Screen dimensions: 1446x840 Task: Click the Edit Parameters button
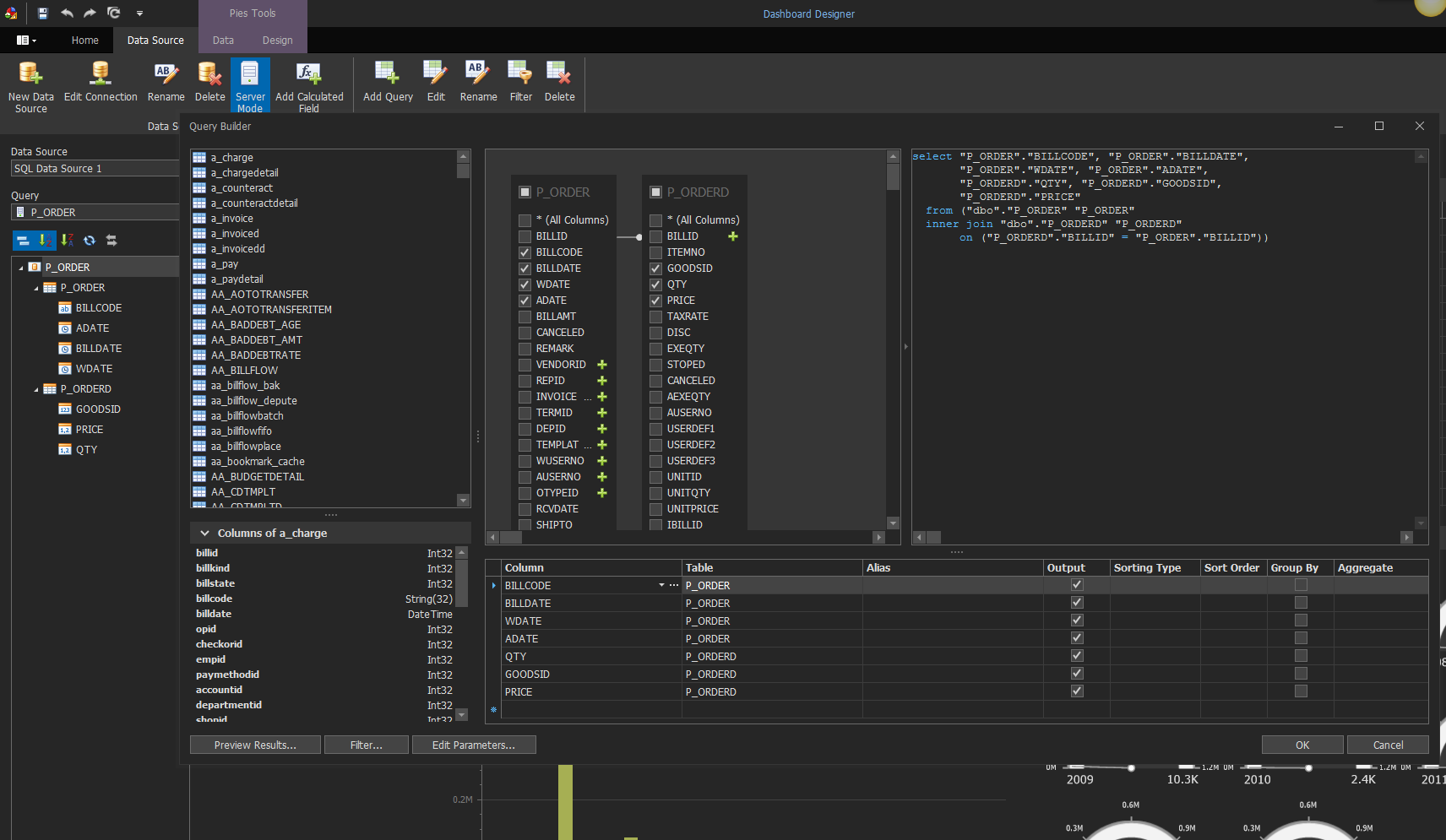click(x=474, y=745)
